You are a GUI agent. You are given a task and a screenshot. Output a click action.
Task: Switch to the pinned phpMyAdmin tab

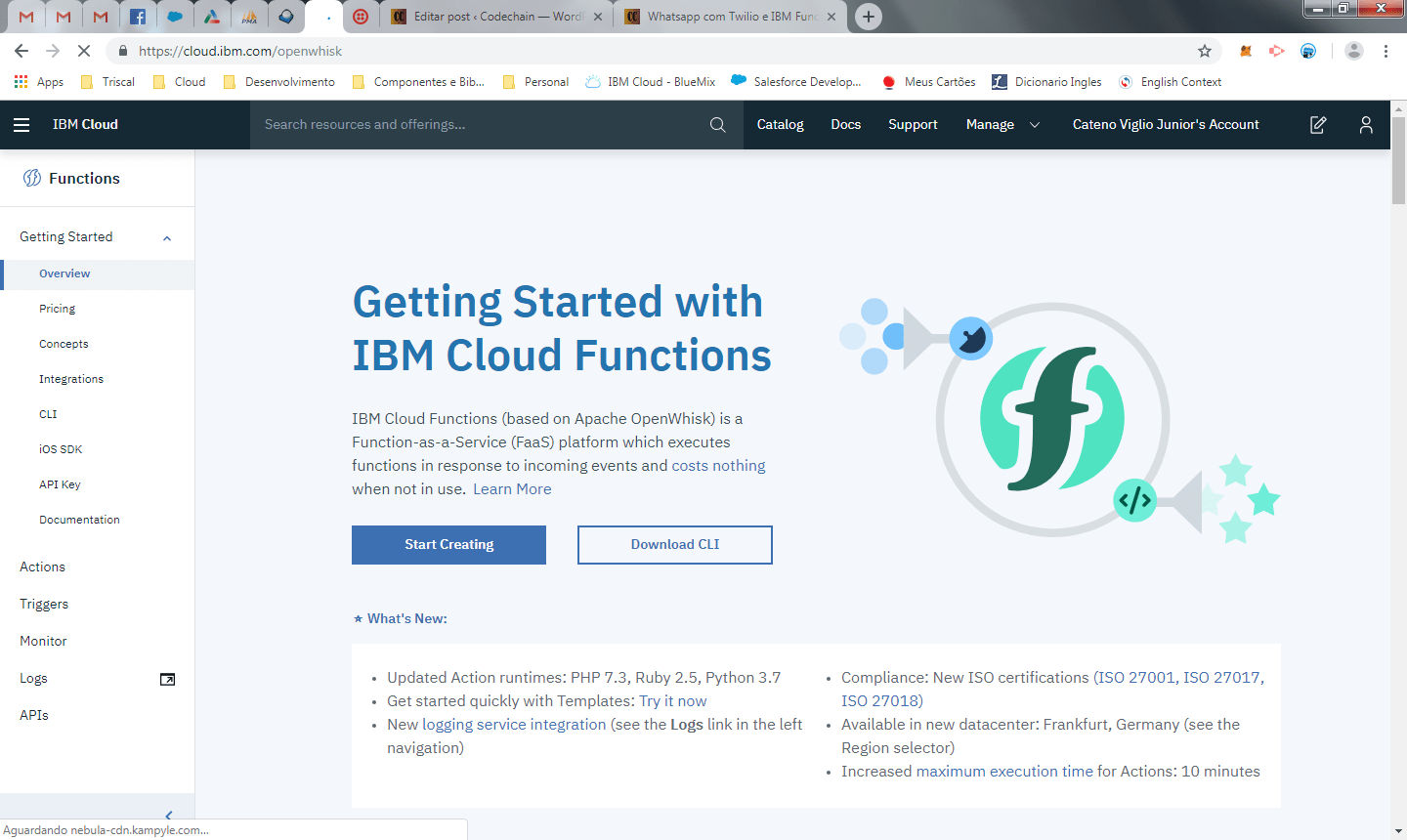[249, 17]
